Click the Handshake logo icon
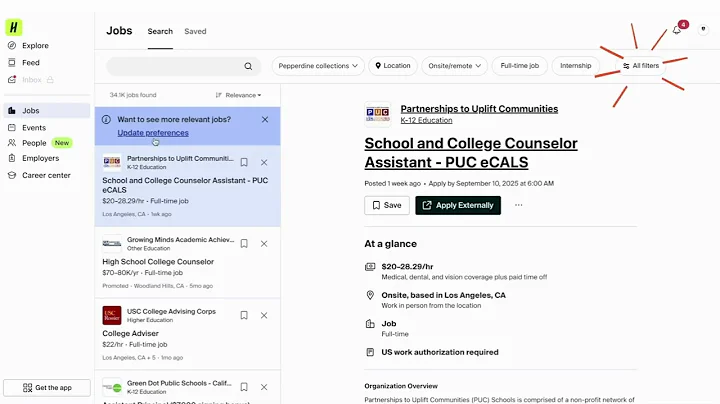The width and height of the screenshot is (720, 404). tap(14, 28)
